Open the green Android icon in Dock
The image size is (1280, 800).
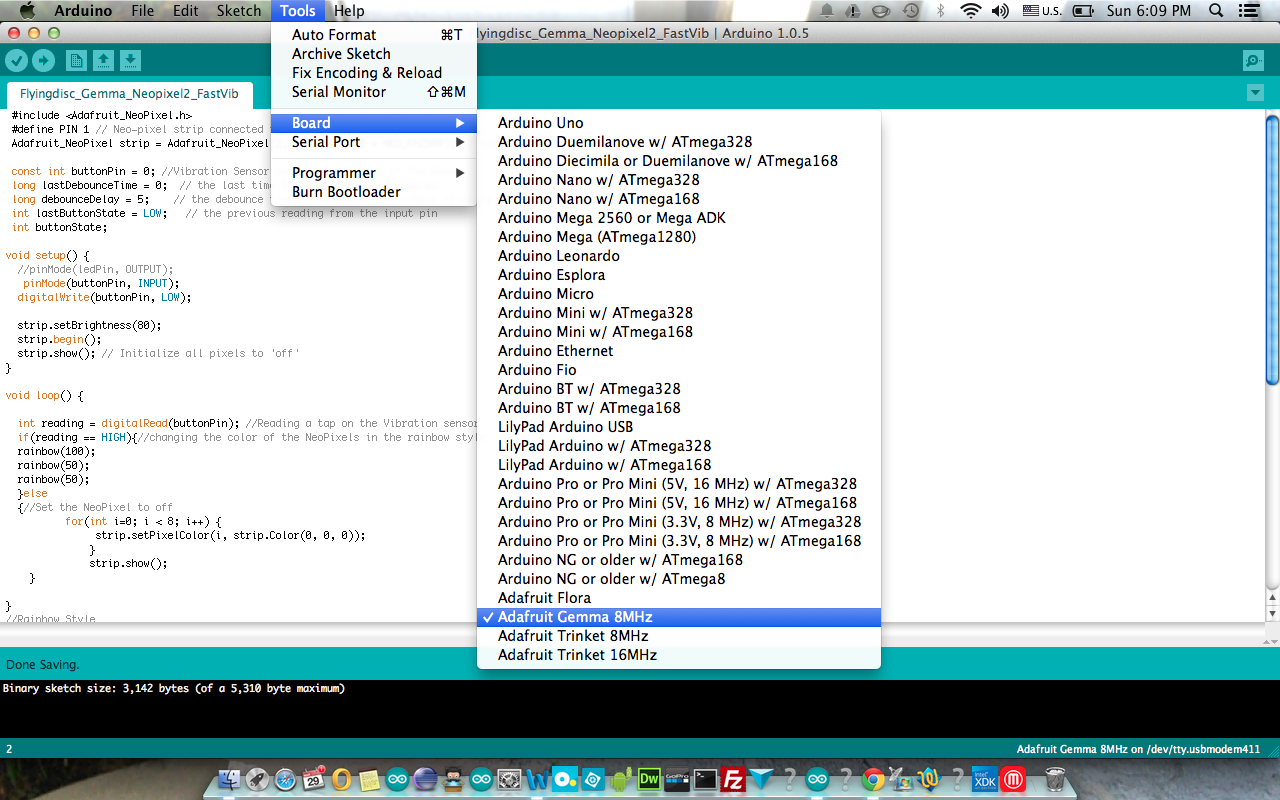pyautogui.click(x=620, y=779)
